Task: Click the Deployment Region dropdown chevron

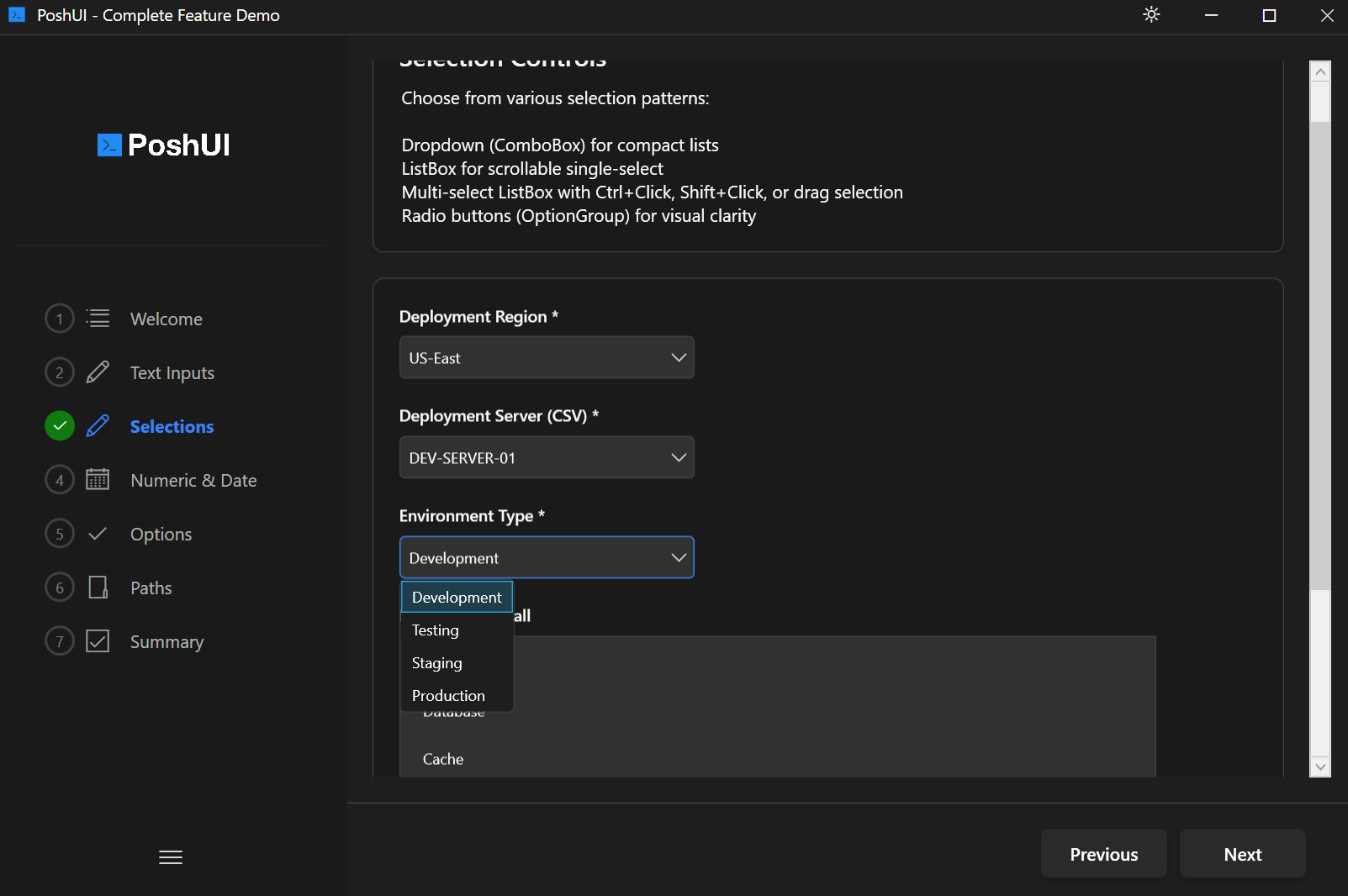Action: (679, 357)
